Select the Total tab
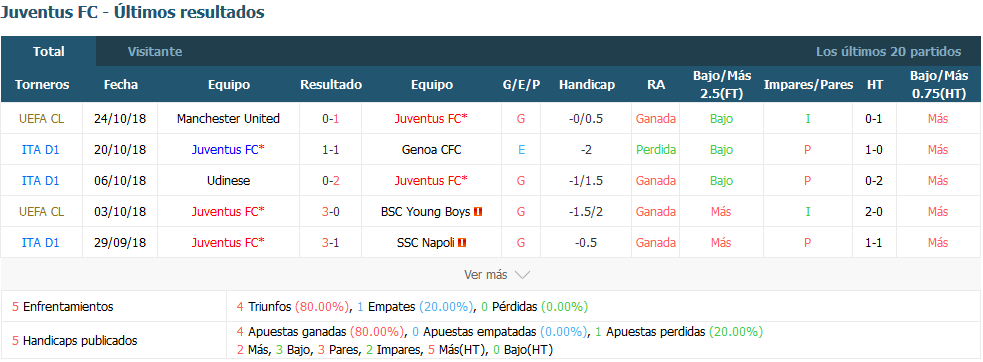Screen dimensions: 983x362 point(48,51)
